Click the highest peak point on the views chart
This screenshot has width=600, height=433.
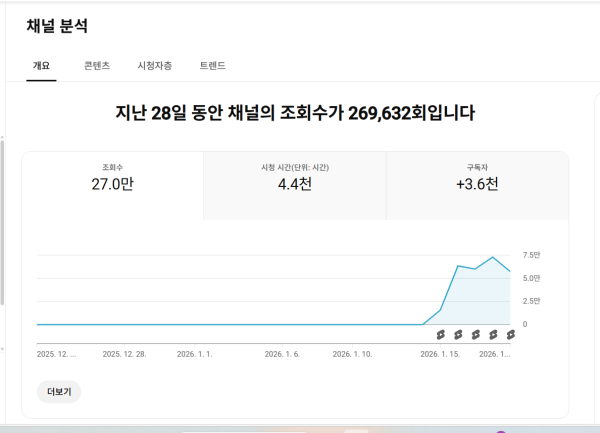coord(493,257)
